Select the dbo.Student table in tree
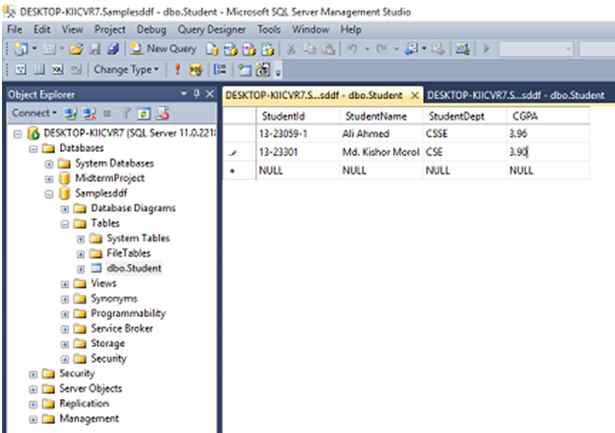The width and height of the screenshot is (615, 433). pos(134,268)
